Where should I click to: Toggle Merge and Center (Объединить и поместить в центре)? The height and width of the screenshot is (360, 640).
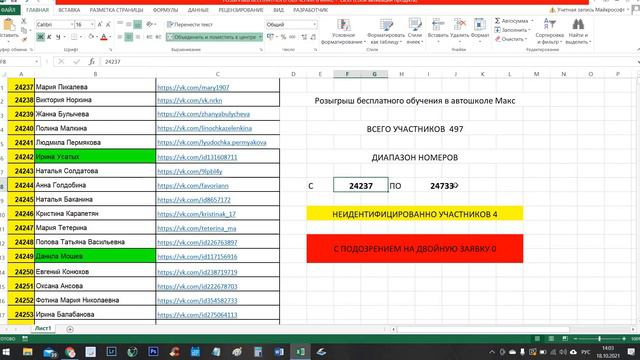click(x=214, y=37)
